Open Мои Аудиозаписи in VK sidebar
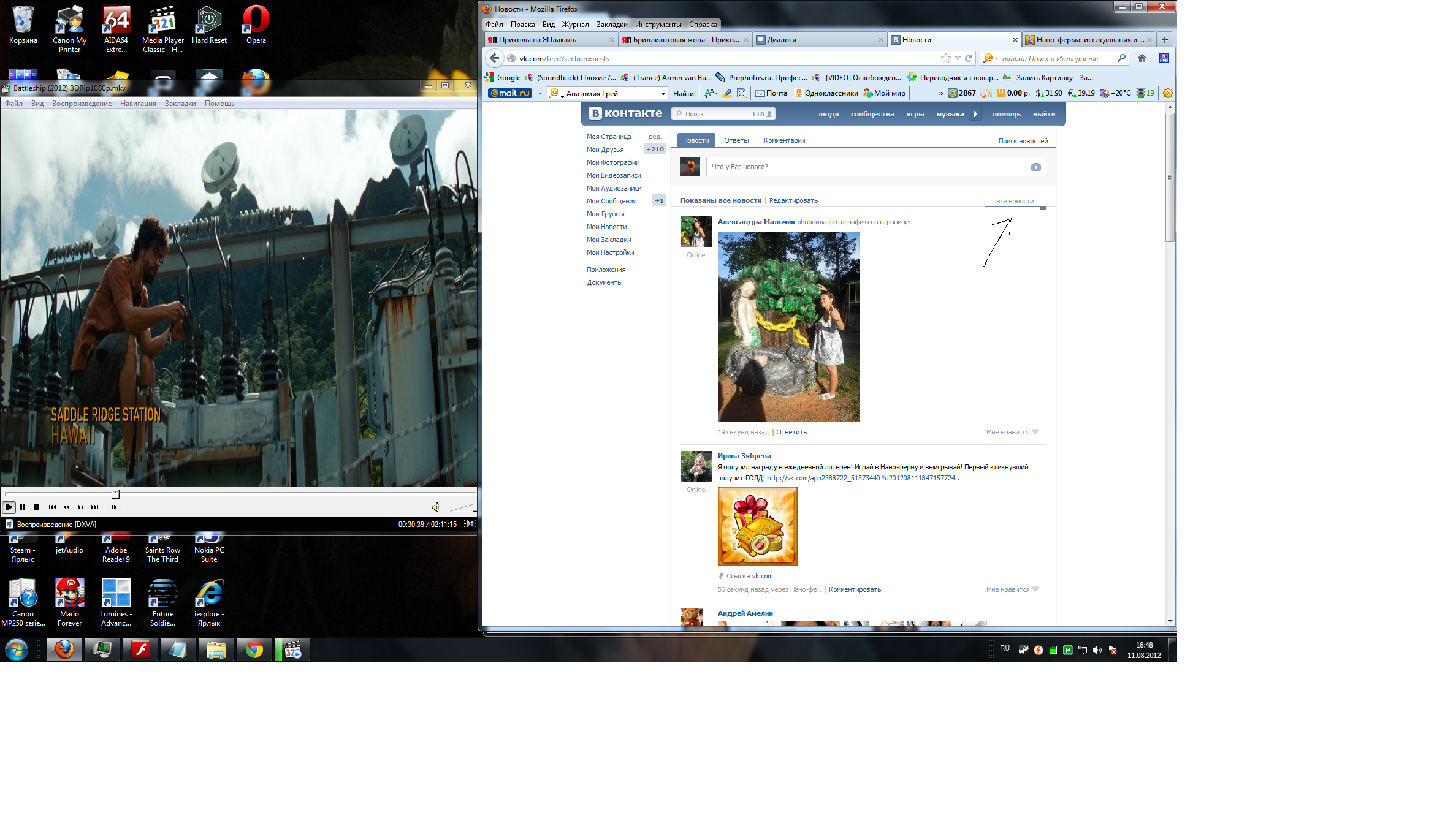Screen dimensions: 1456x818 click(614, 188)
